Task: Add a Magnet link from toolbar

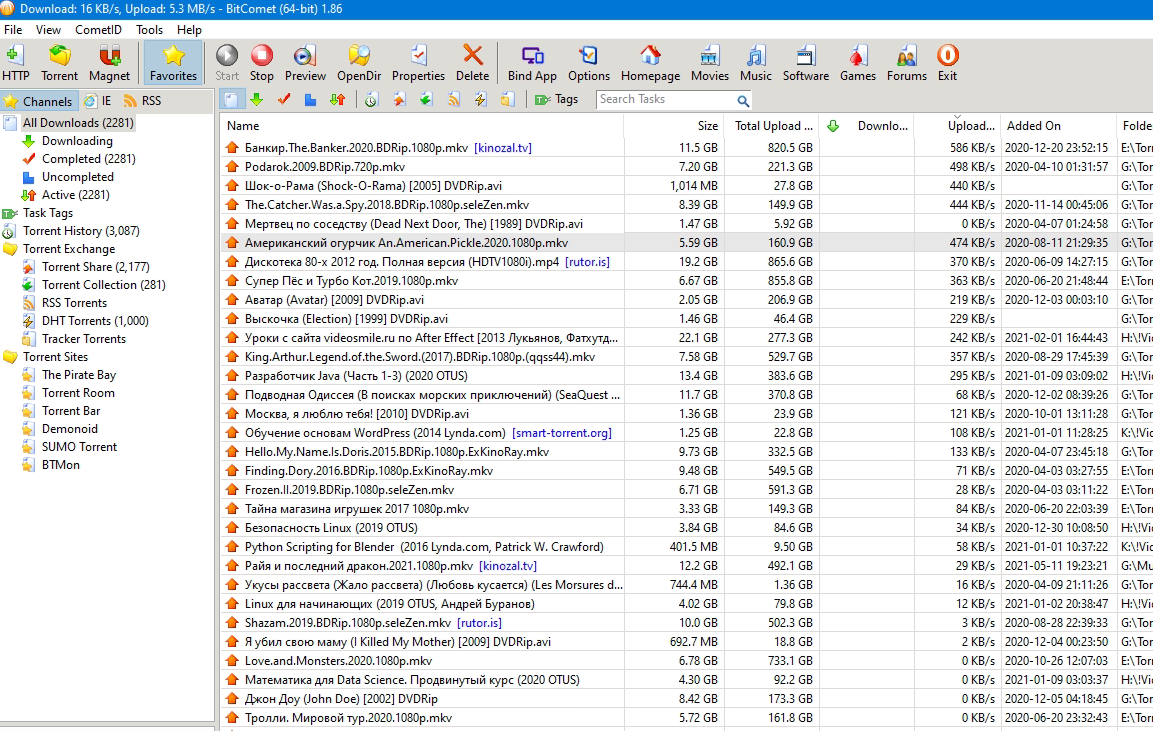Action: pos(110,63)
